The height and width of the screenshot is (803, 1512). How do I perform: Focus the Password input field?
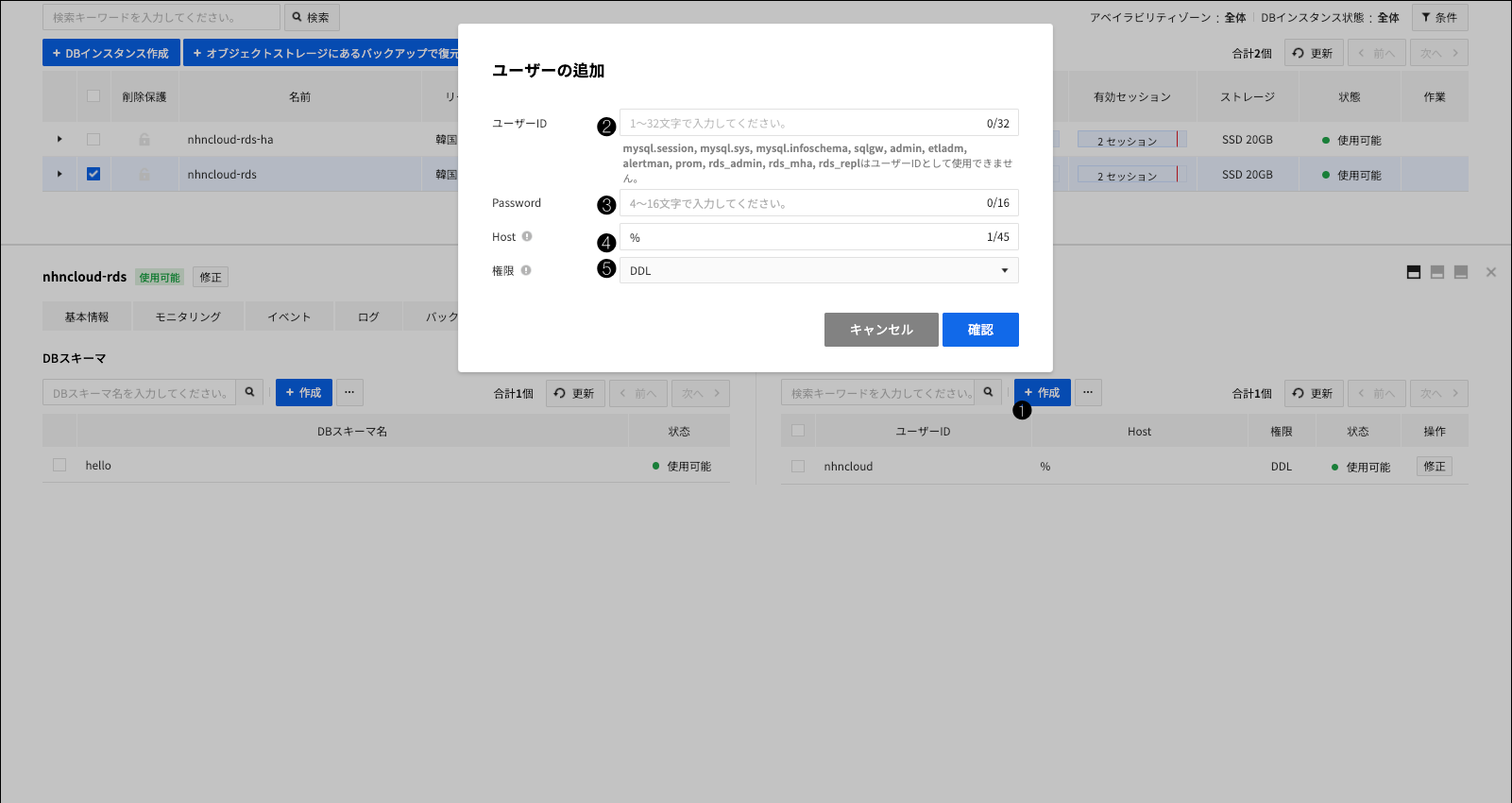[819, 203]
